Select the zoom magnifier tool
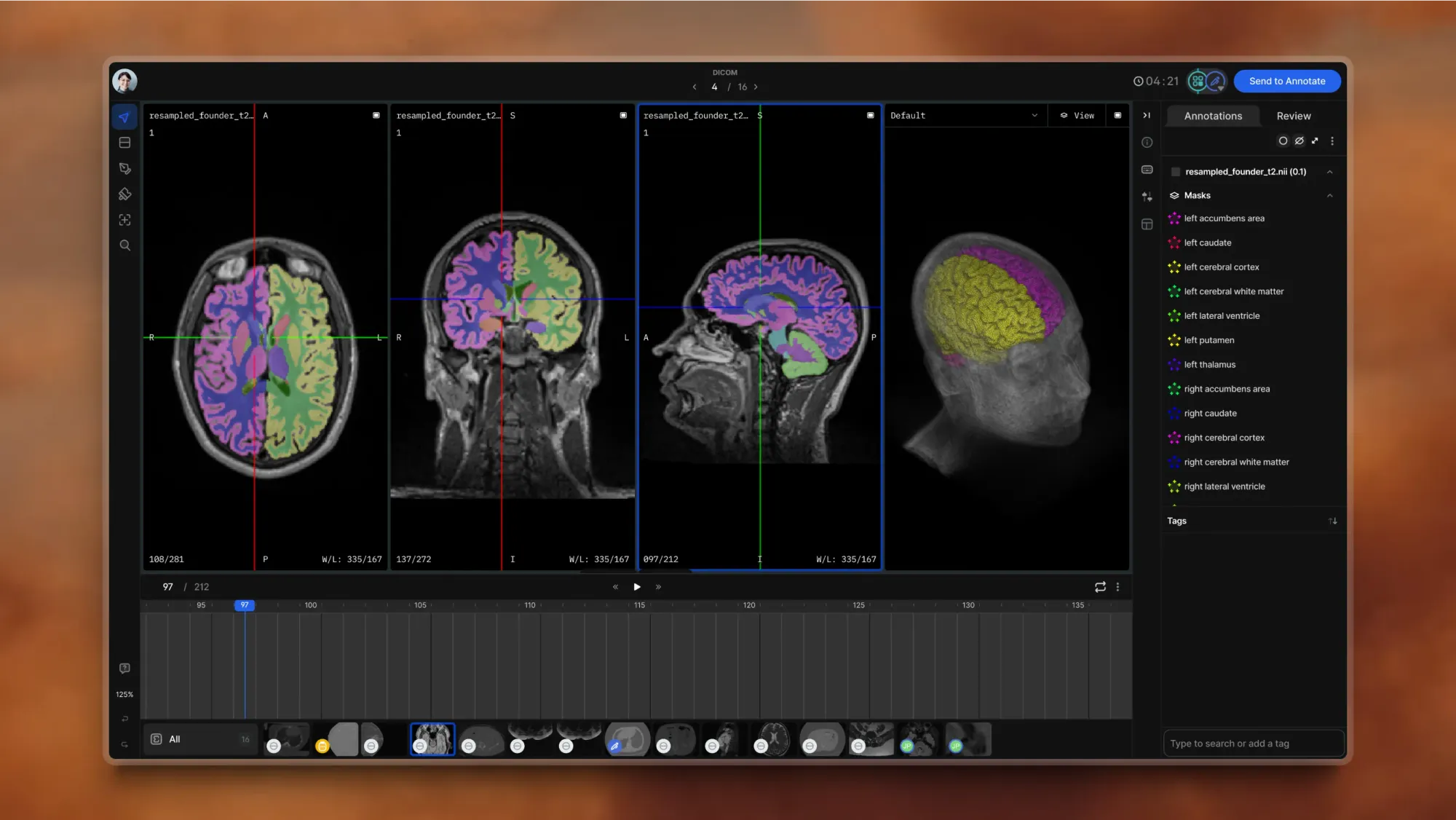The height and width of the screenshot is (820, 1456). 124,245
